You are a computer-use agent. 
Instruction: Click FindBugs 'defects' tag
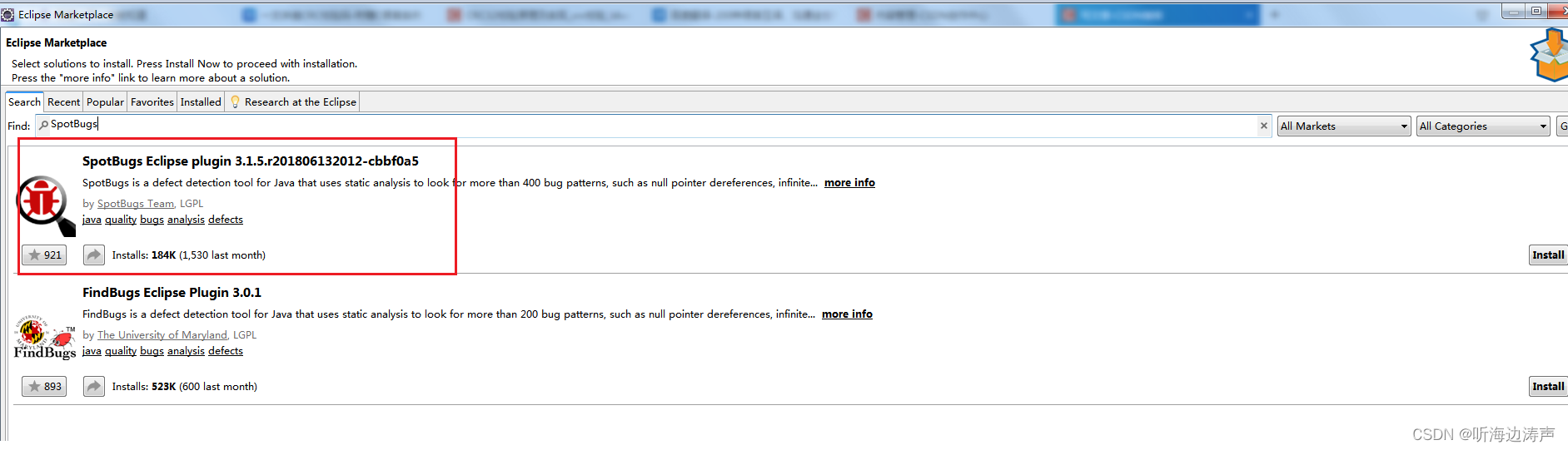click(x=226, y=351)
